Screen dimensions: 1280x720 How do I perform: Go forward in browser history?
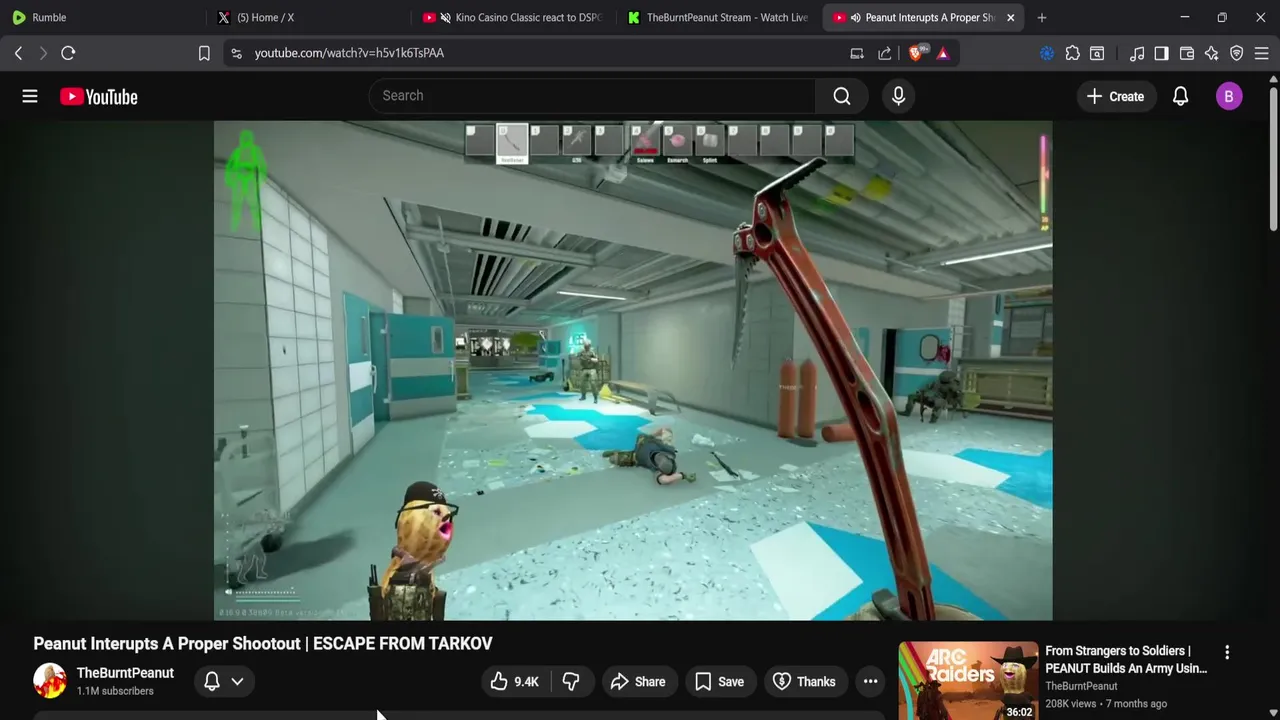click(x=43, y=53)
